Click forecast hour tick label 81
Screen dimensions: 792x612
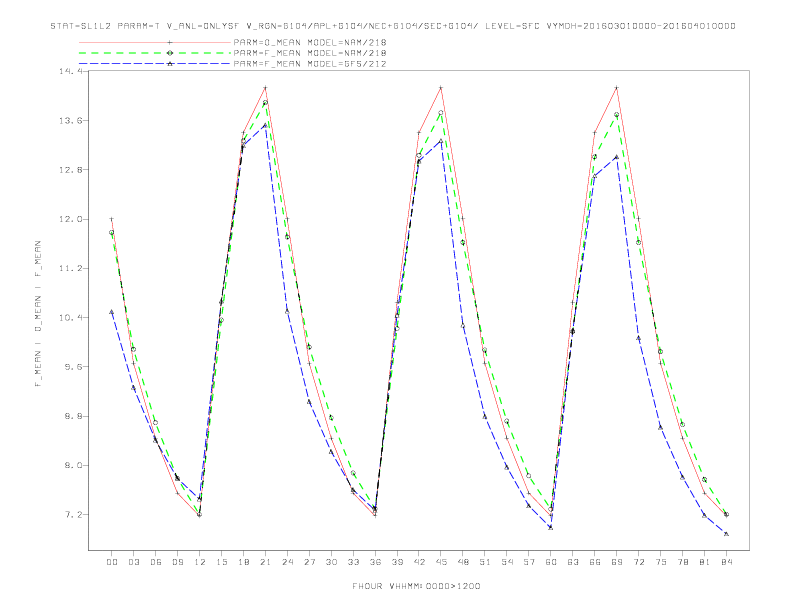click(x=705, y=562)
